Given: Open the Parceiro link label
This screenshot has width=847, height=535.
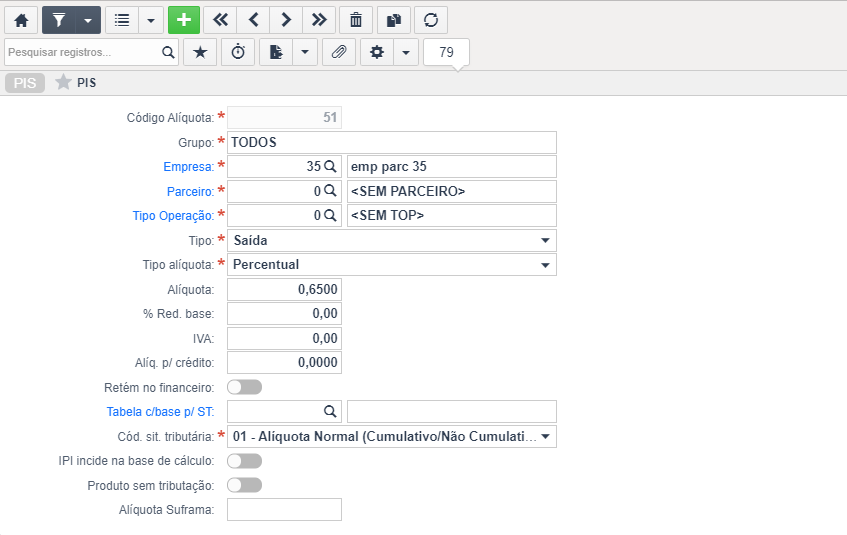Looking at the screenshot, I should click(190, 191).
